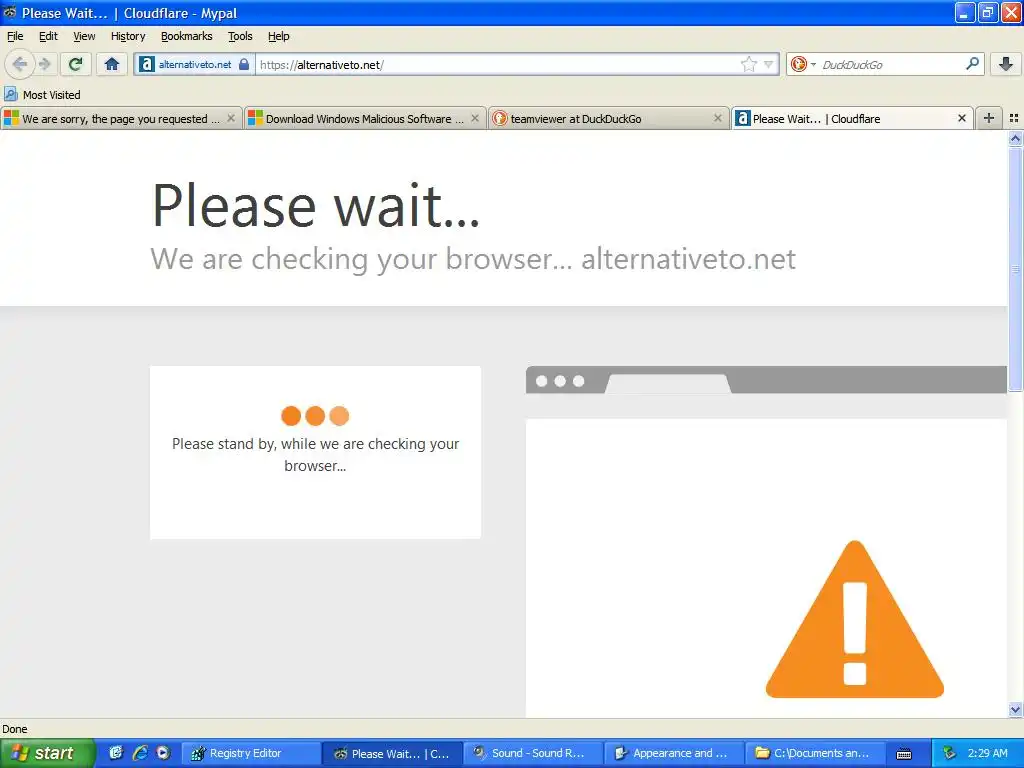Image resolution: width=1024 pixels, height=768 pixels.
Task: Show all tabs list button
Action: [x=1014, y=118]
